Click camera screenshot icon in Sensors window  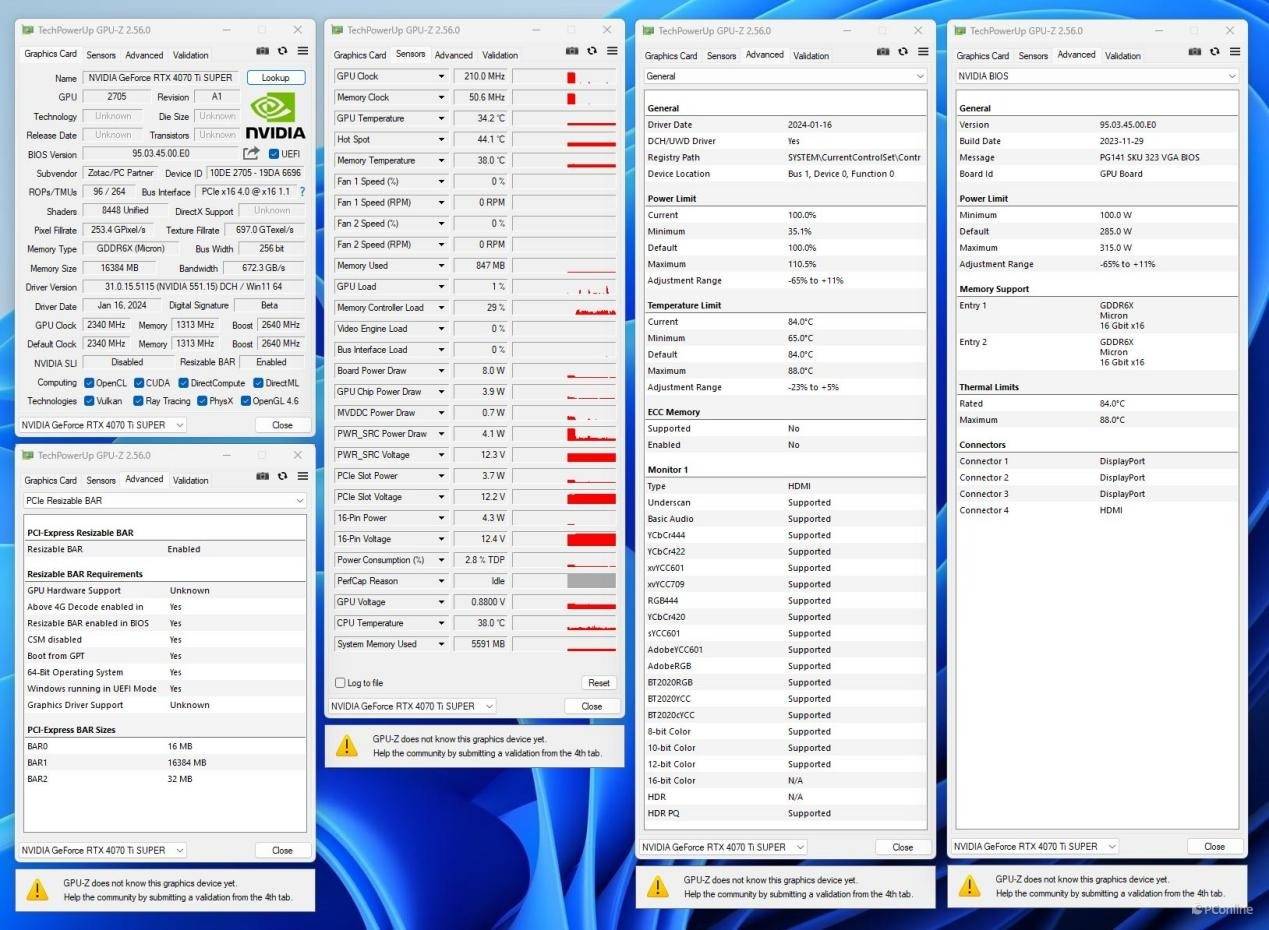click(x=572, y=51)
